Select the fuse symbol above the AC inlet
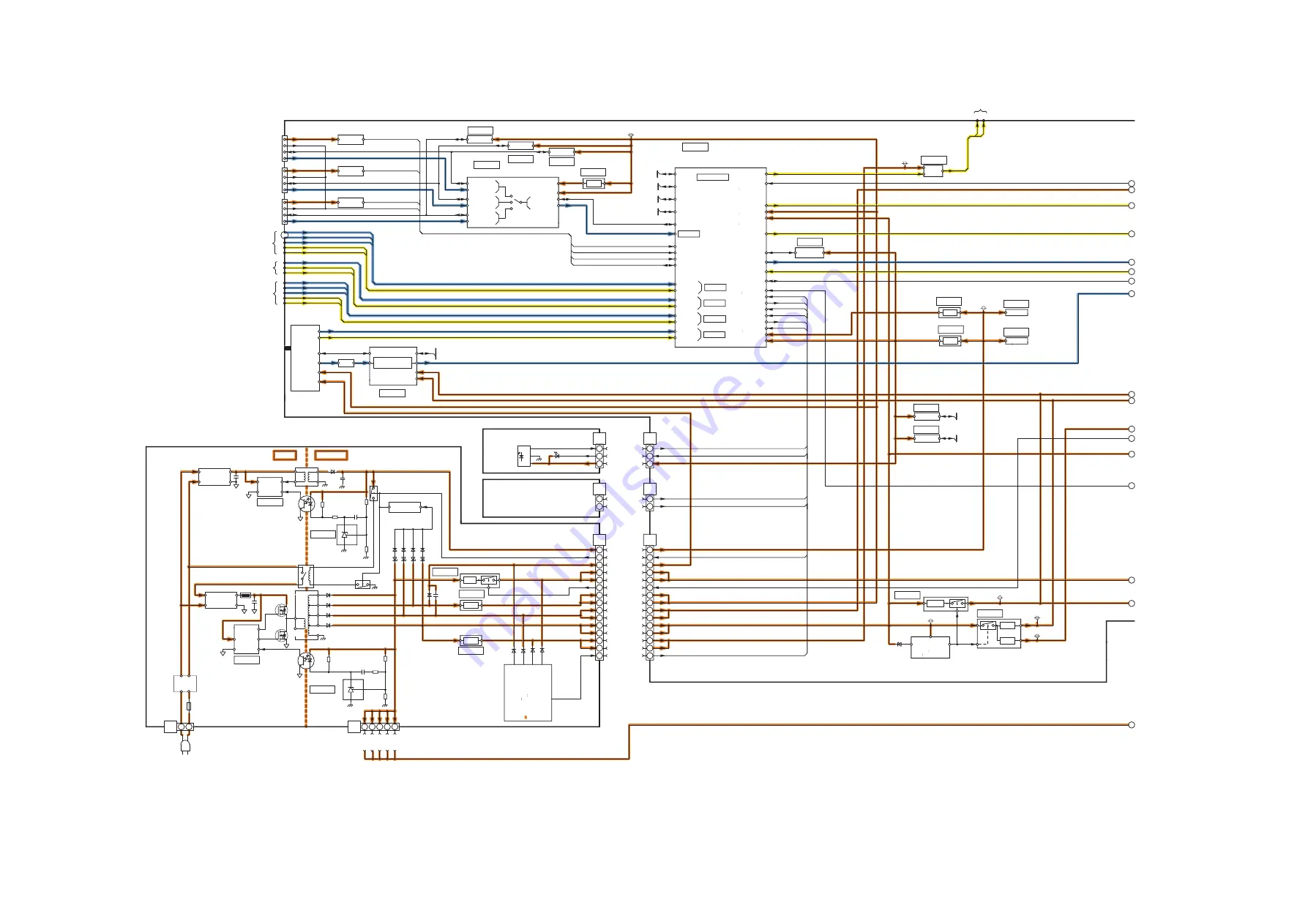This screenshot has height=924, width=1308. (189, 706)
